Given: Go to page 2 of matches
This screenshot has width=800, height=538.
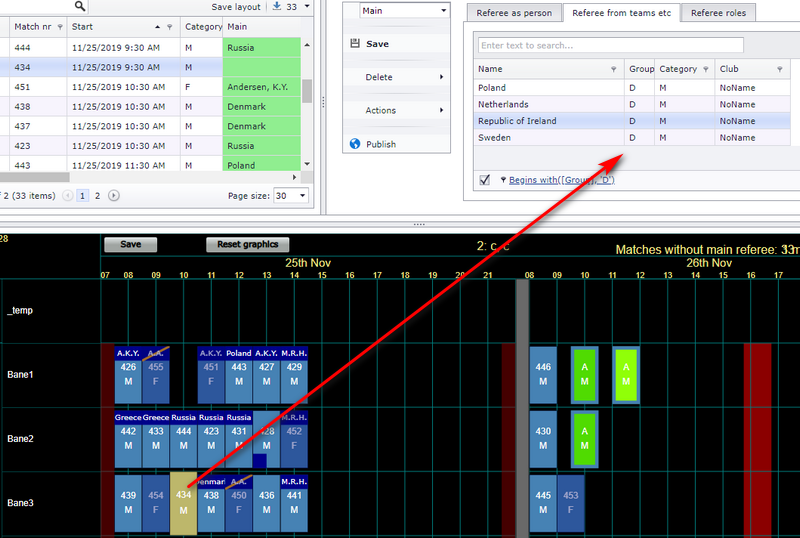Looking at the screenshot, I should click(x=97, y=195).
